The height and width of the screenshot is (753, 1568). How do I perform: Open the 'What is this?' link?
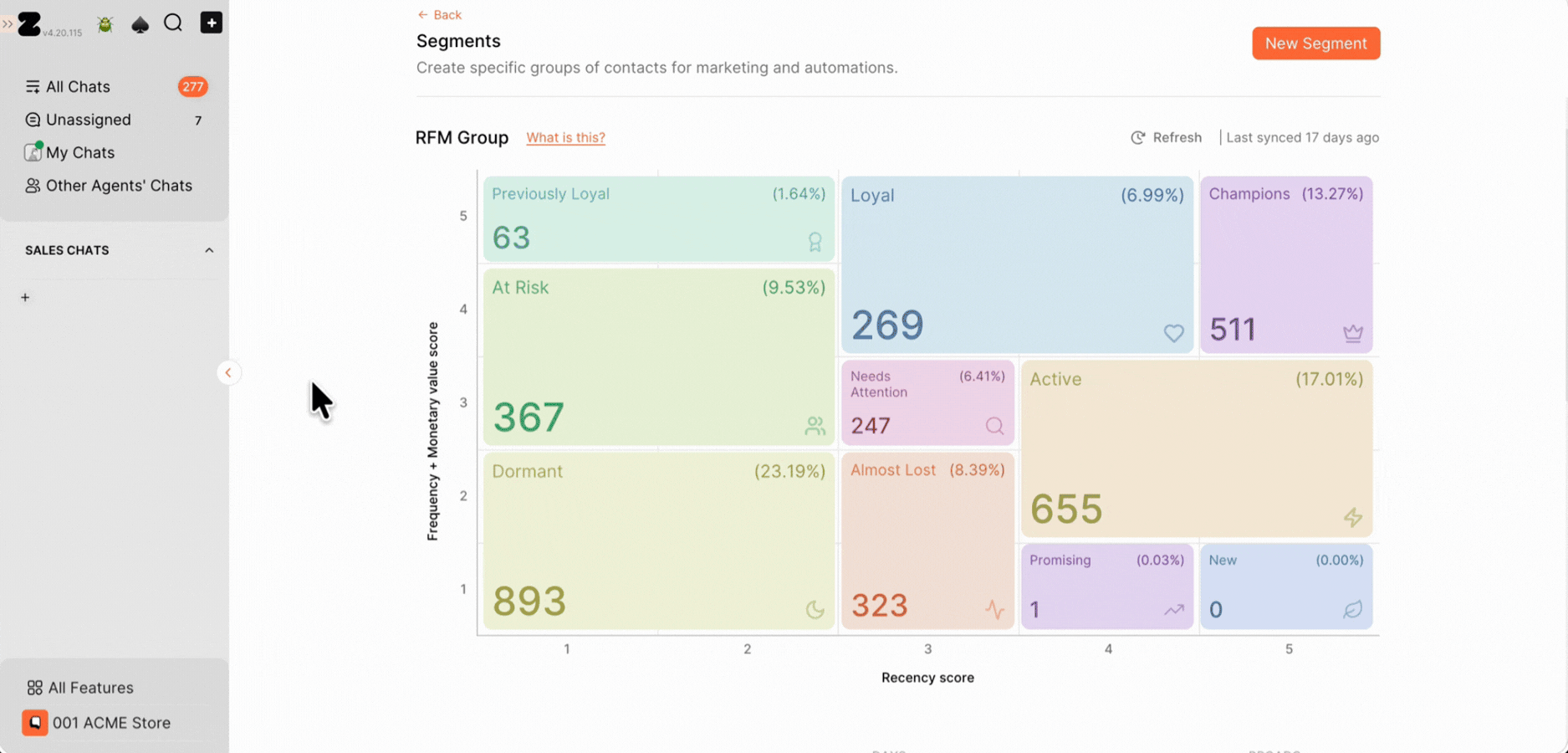(565, 137)
